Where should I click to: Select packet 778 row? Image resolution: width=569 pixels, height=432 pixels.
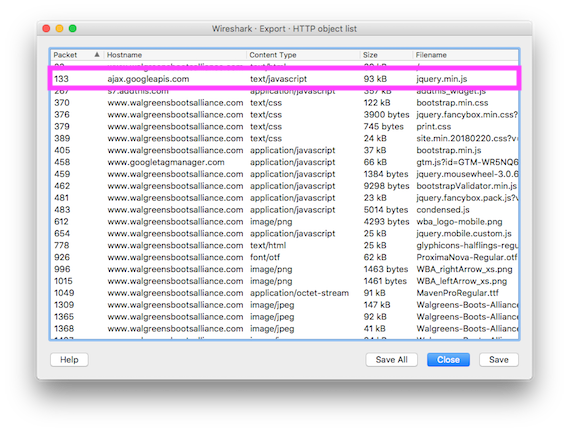point(284,245)
